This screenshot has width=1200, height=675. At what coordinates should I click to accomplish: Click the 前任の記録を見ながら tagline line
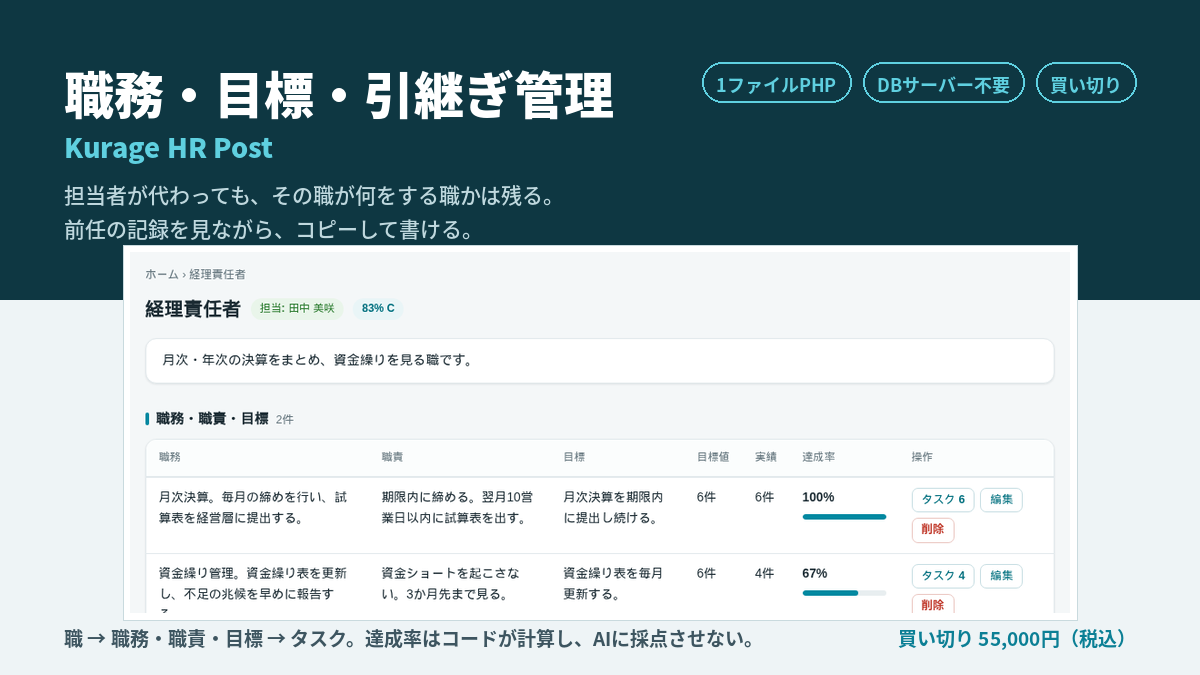(269, 229)
